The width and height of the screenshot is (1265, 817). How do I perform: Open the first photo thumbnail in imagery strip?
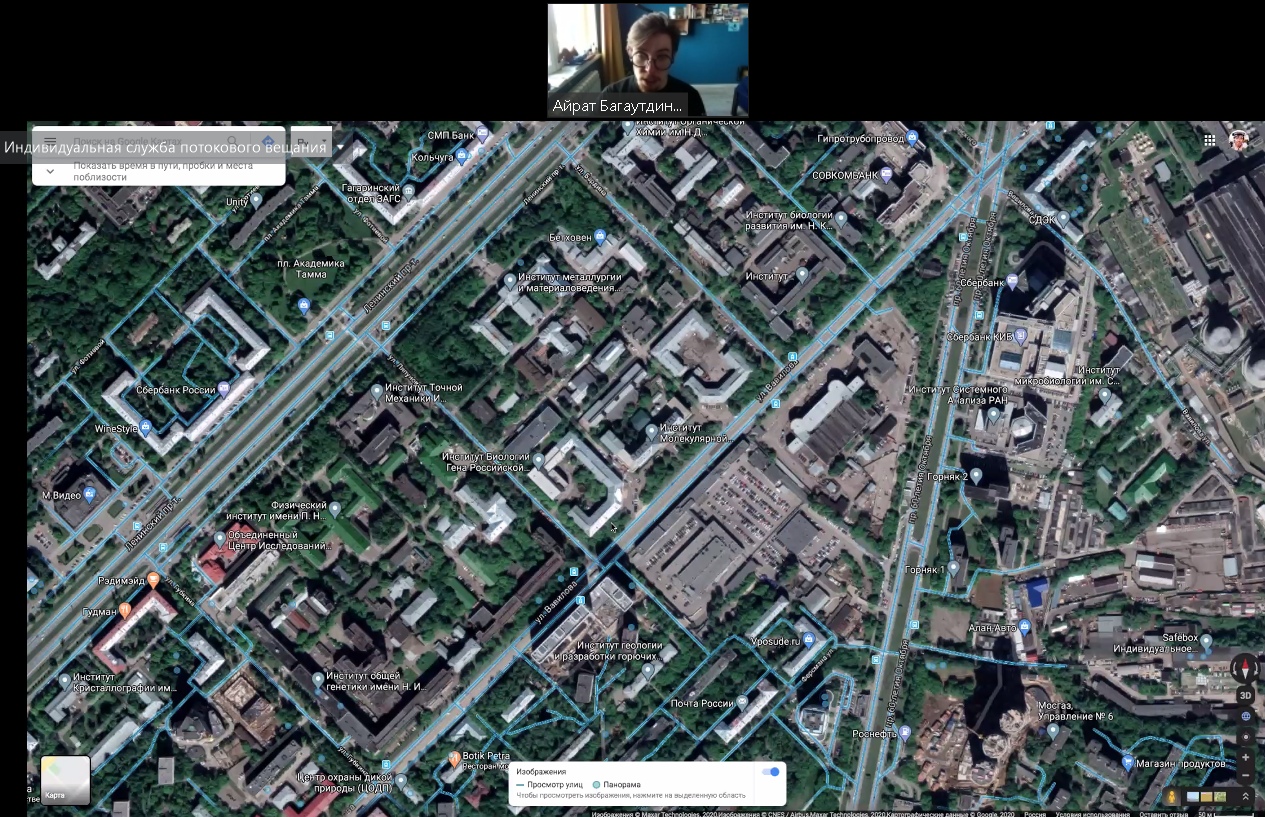pyautogui.click(x=1192, y=797)
